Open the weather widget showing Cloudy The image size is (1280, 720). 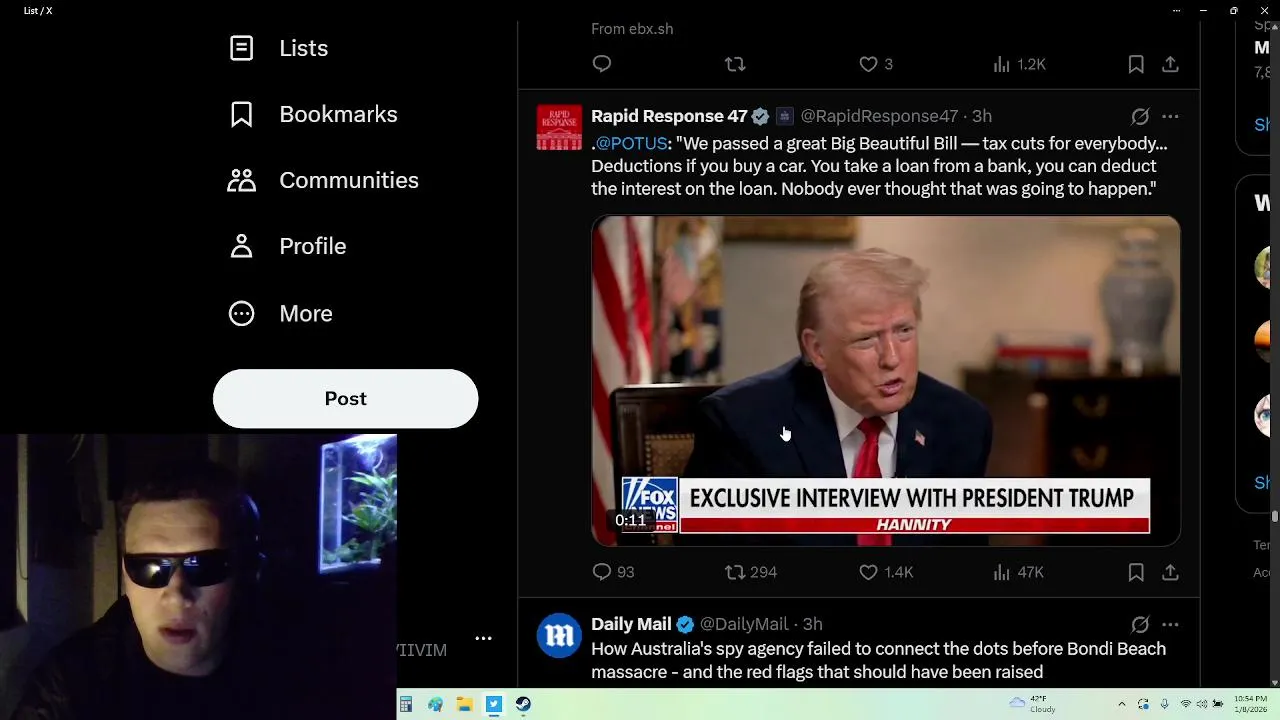[x=1032, y=704]
